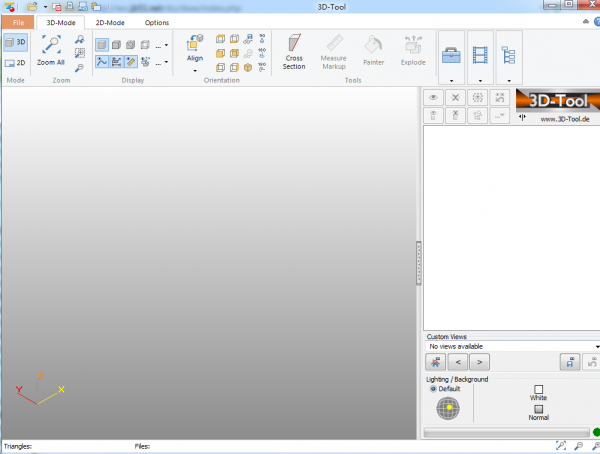
Task: Select the Default lighting radio button
Action: [434, 389]
